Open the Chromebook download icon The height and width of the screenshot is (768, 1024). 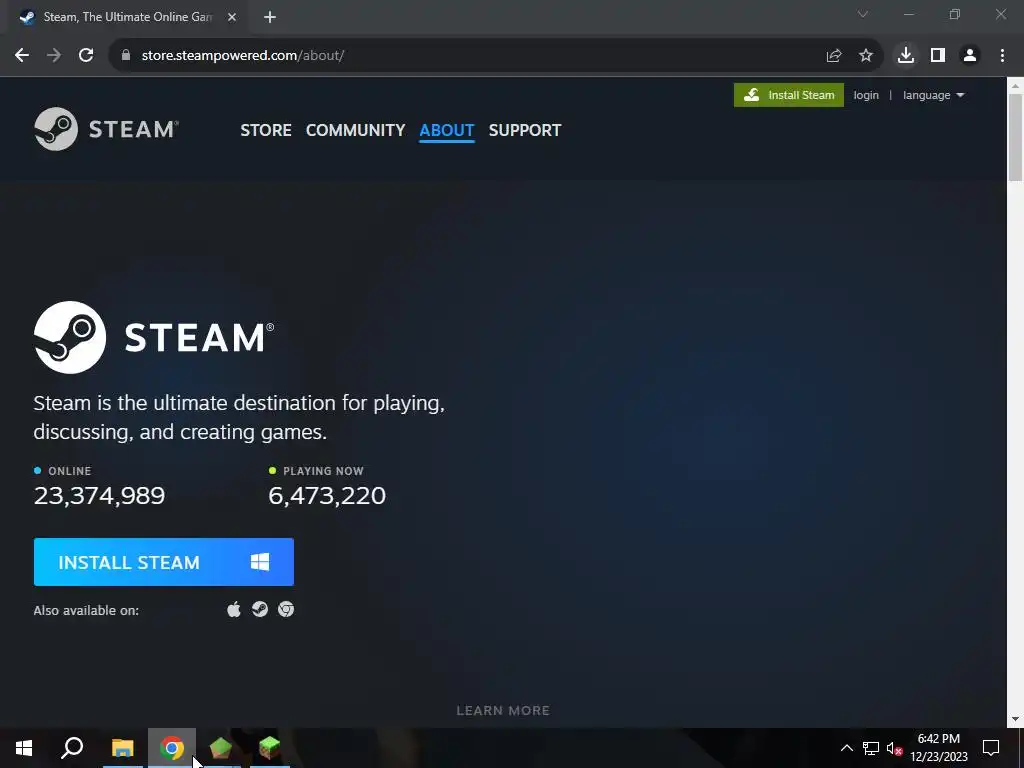286,609
